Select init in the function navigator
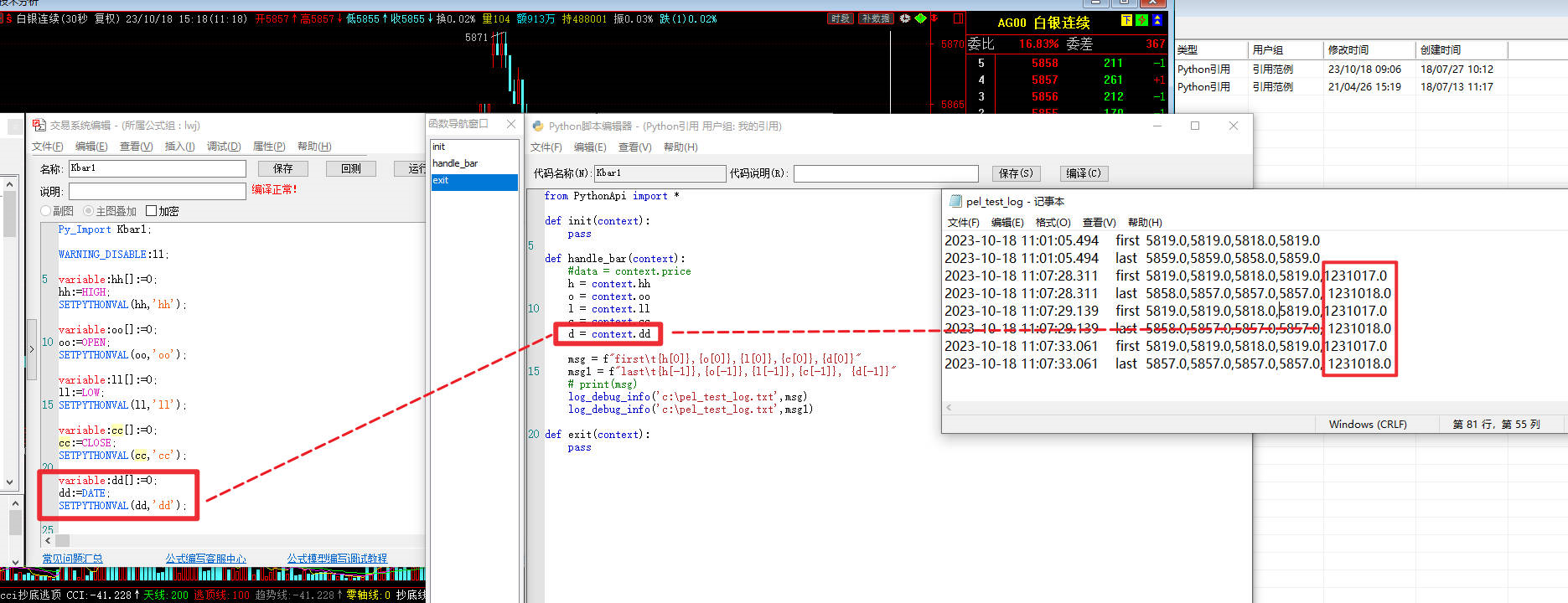This screenshot has width=1568, height=603. 474,147
